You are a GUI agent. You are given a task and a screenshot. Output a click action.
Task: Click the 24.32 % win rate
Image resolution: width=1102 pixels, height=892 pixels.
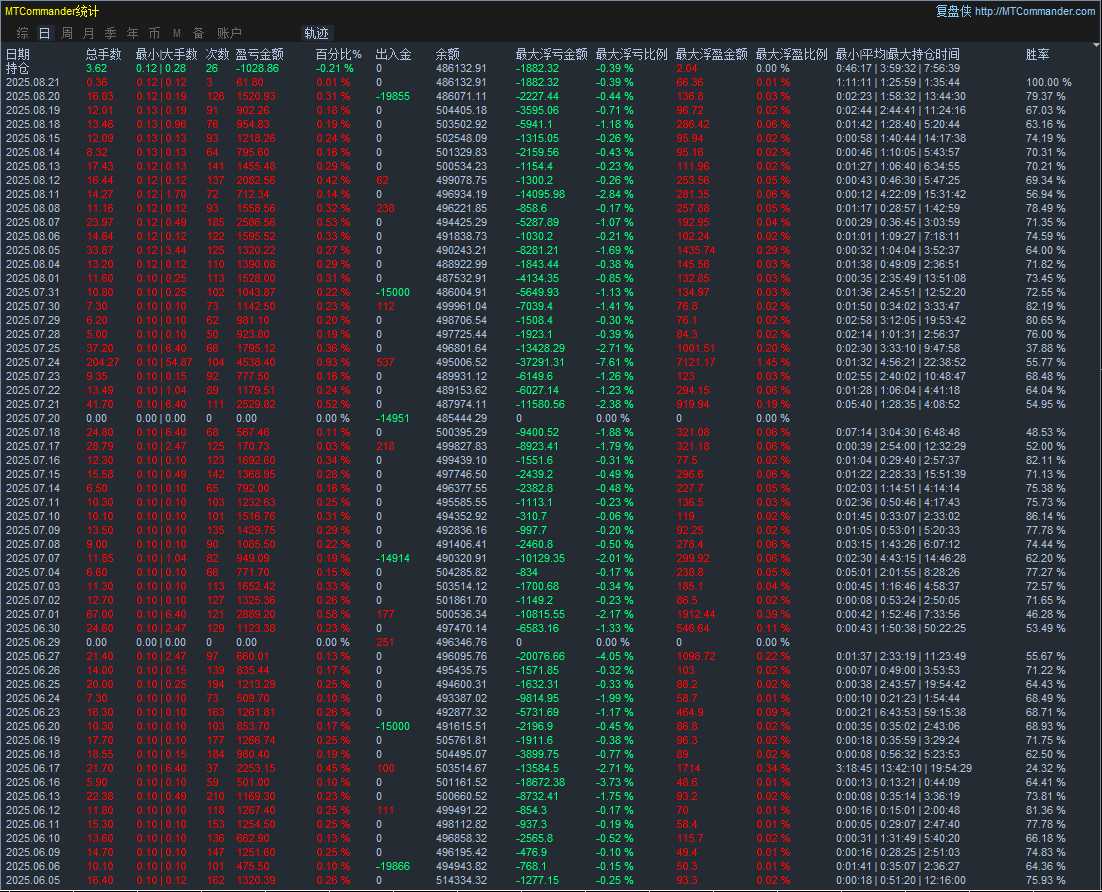click(x=1046, y=768)
